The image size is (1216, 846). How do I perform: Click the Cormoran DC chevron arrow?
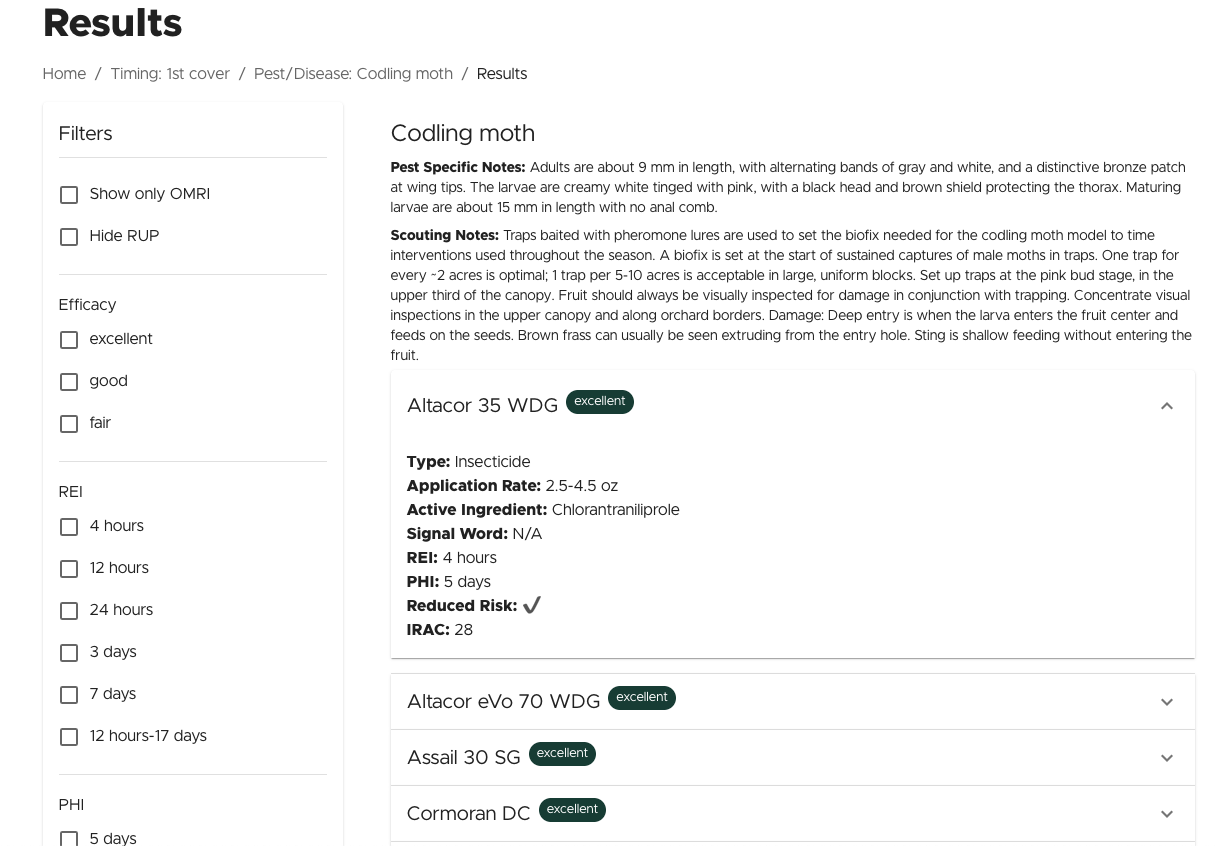tap(1166, 814)
